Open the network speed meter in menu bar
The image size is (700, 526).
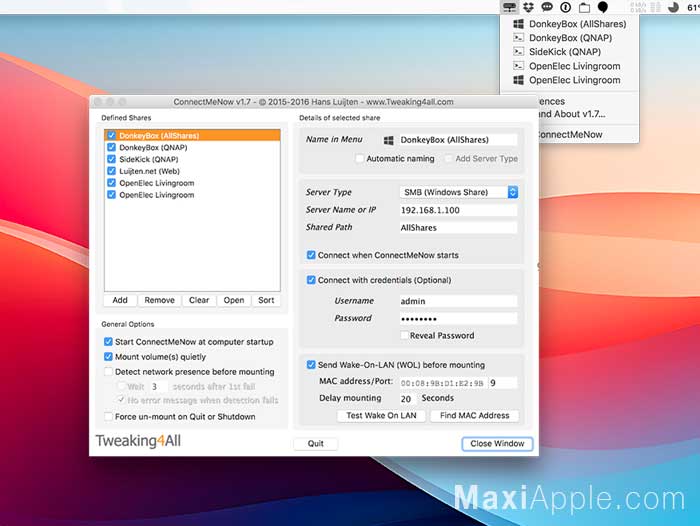(x=638, y=7)
